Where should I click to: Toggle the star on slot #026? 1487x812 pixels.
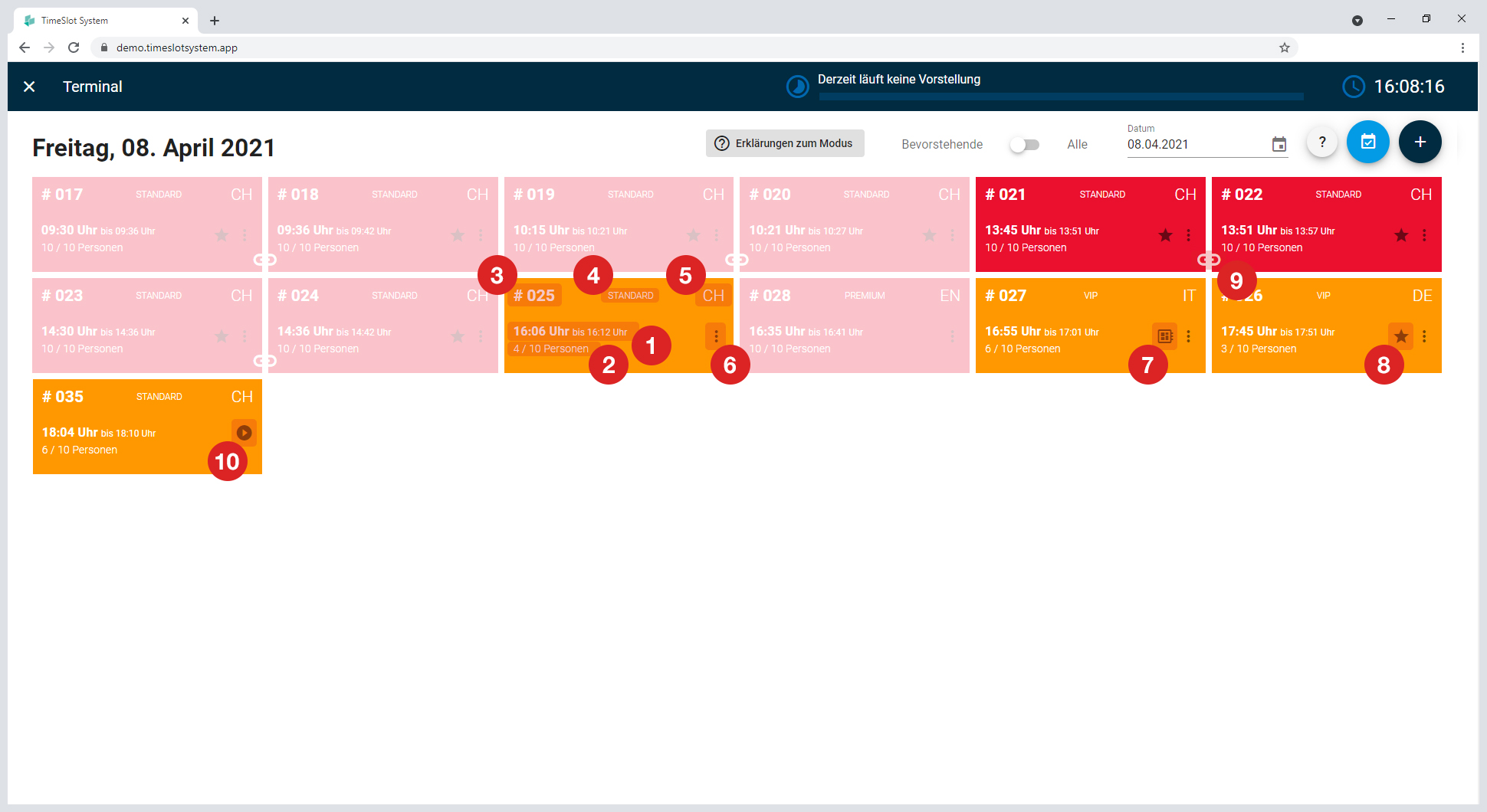point(1401,336)
